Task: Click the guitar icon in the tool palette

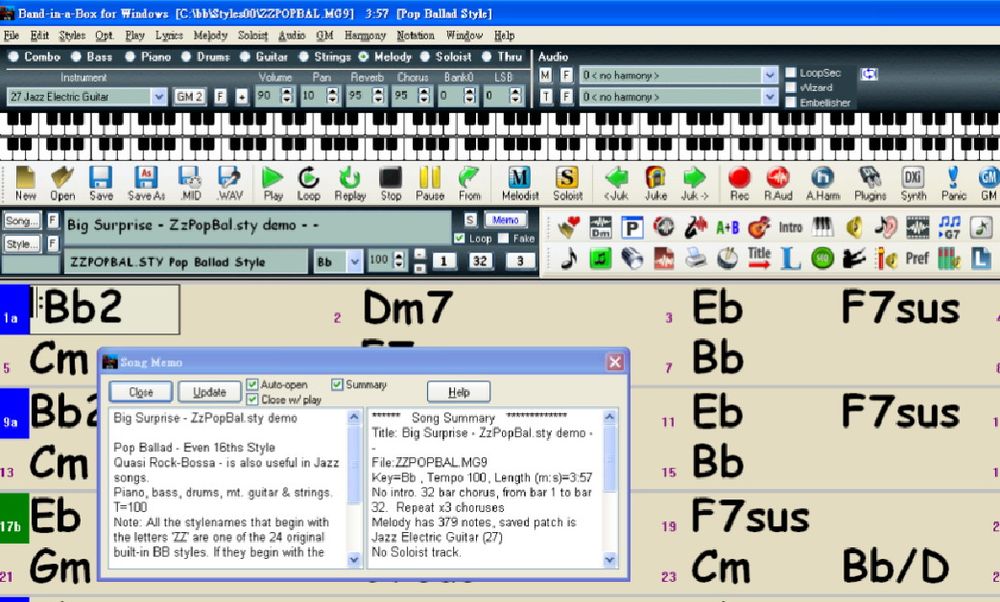Action: click(759, 228)
